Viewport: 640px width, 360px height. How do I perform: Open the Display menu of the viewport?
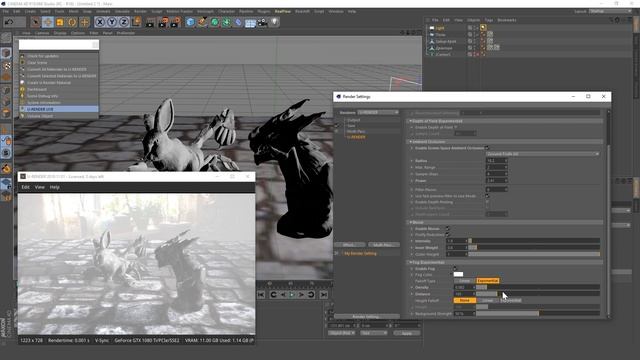60,33
